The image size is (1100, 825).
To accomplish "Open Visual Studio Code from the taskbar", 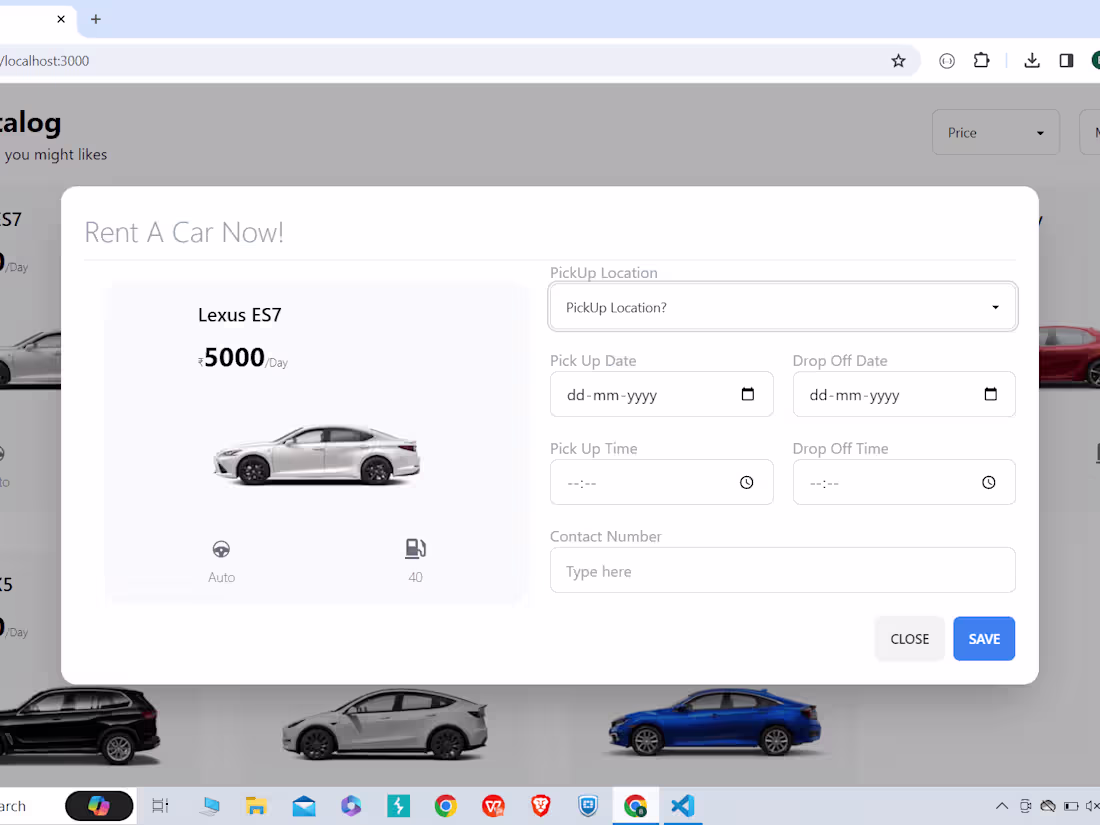I will click(682, 805).
